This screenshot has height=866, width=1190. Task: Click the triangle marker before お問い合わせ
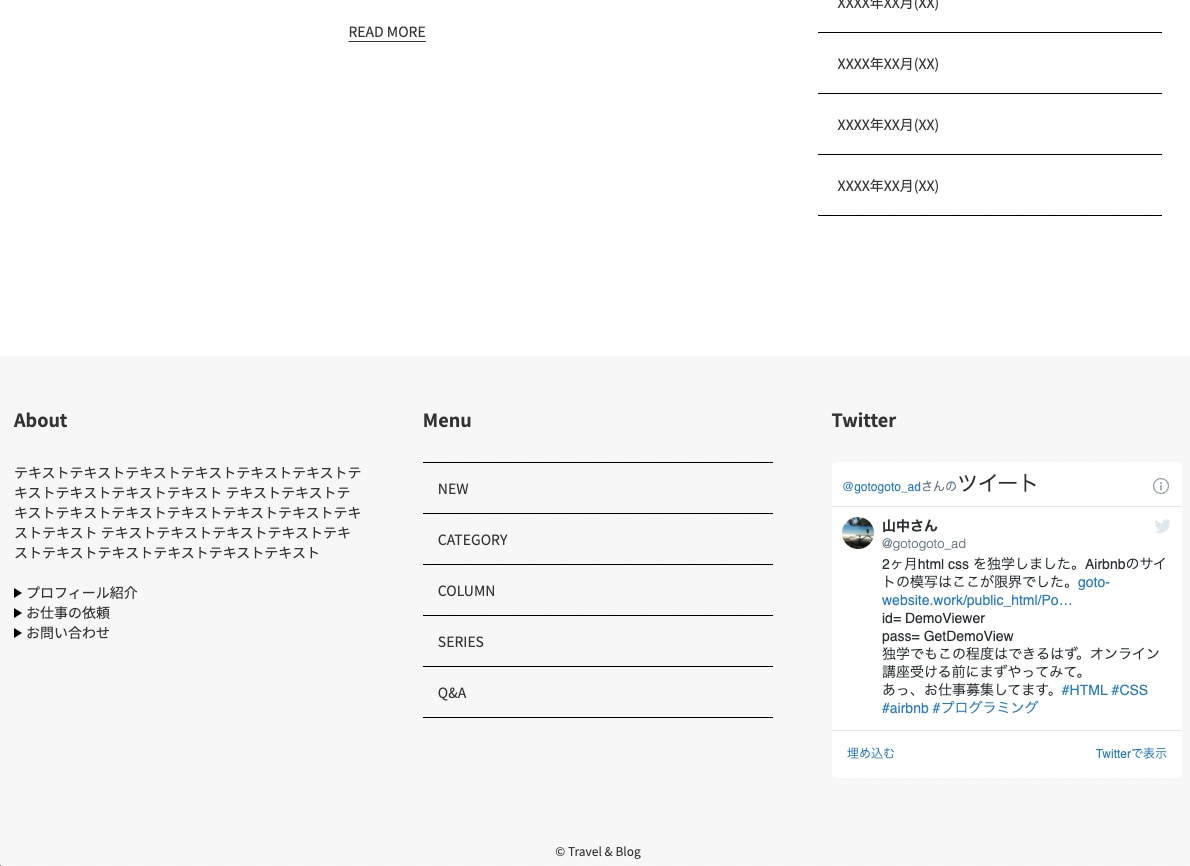click(x=18, y=633)
